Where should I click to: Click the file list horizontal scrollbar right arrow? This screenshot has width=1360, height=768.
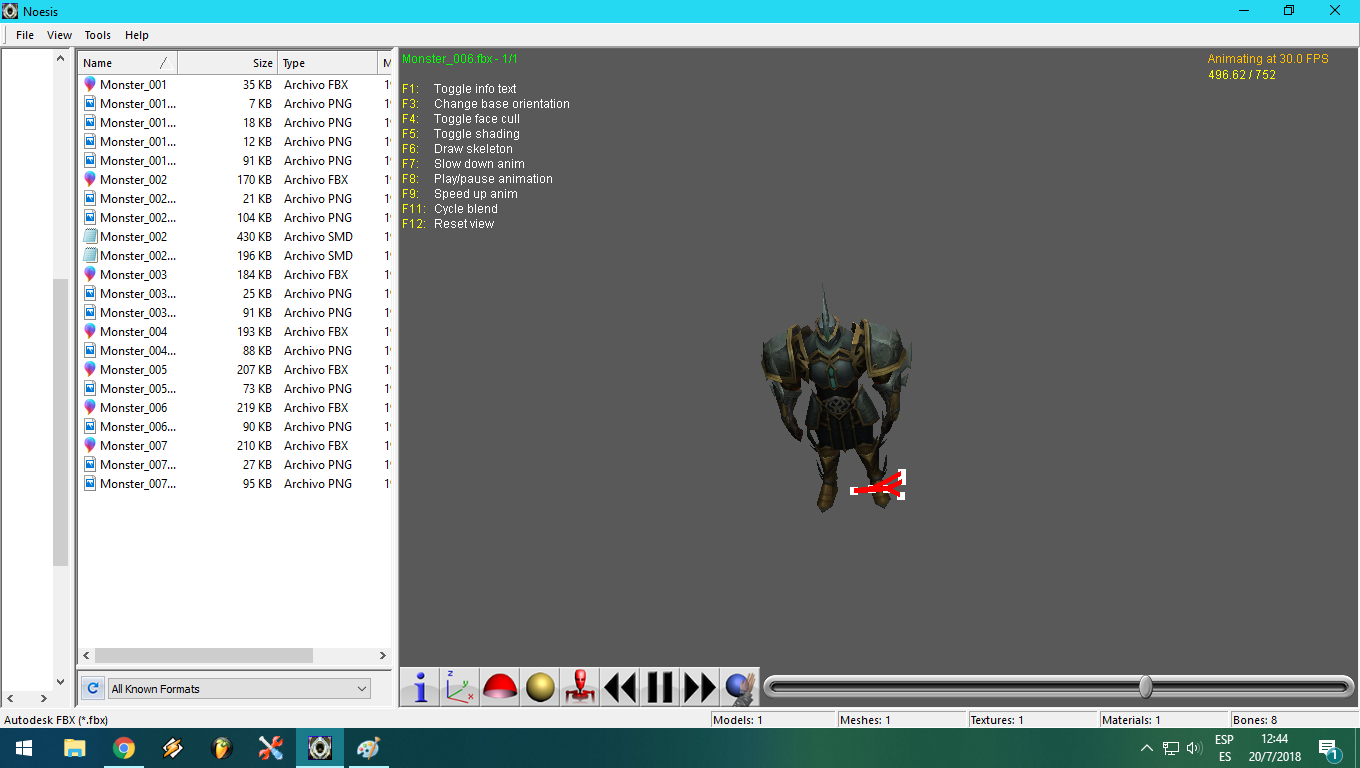pyautogui.click(x=382, y=656)
